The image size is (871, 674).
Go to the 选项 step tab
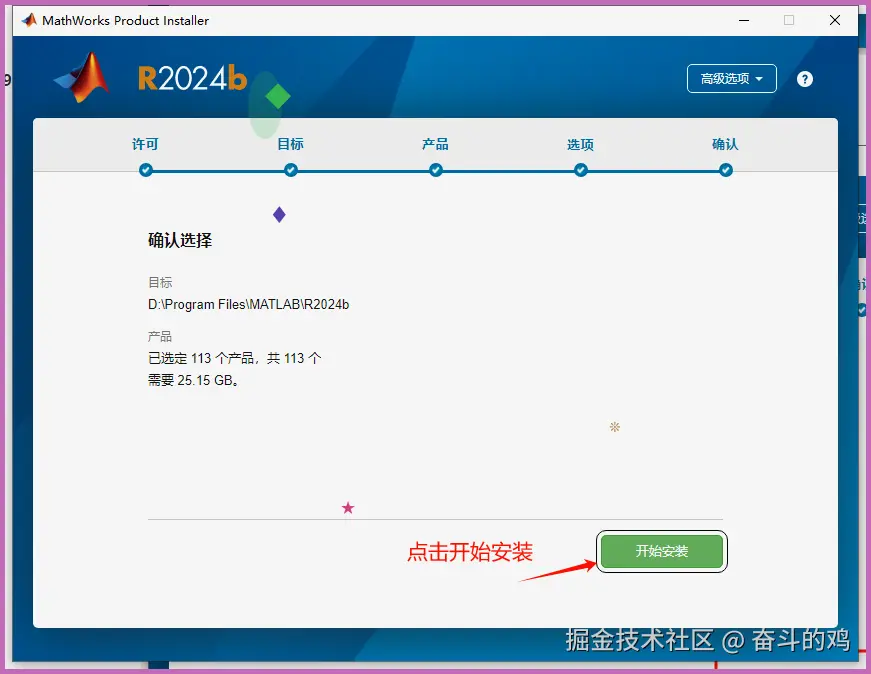[x=580, y=144]
